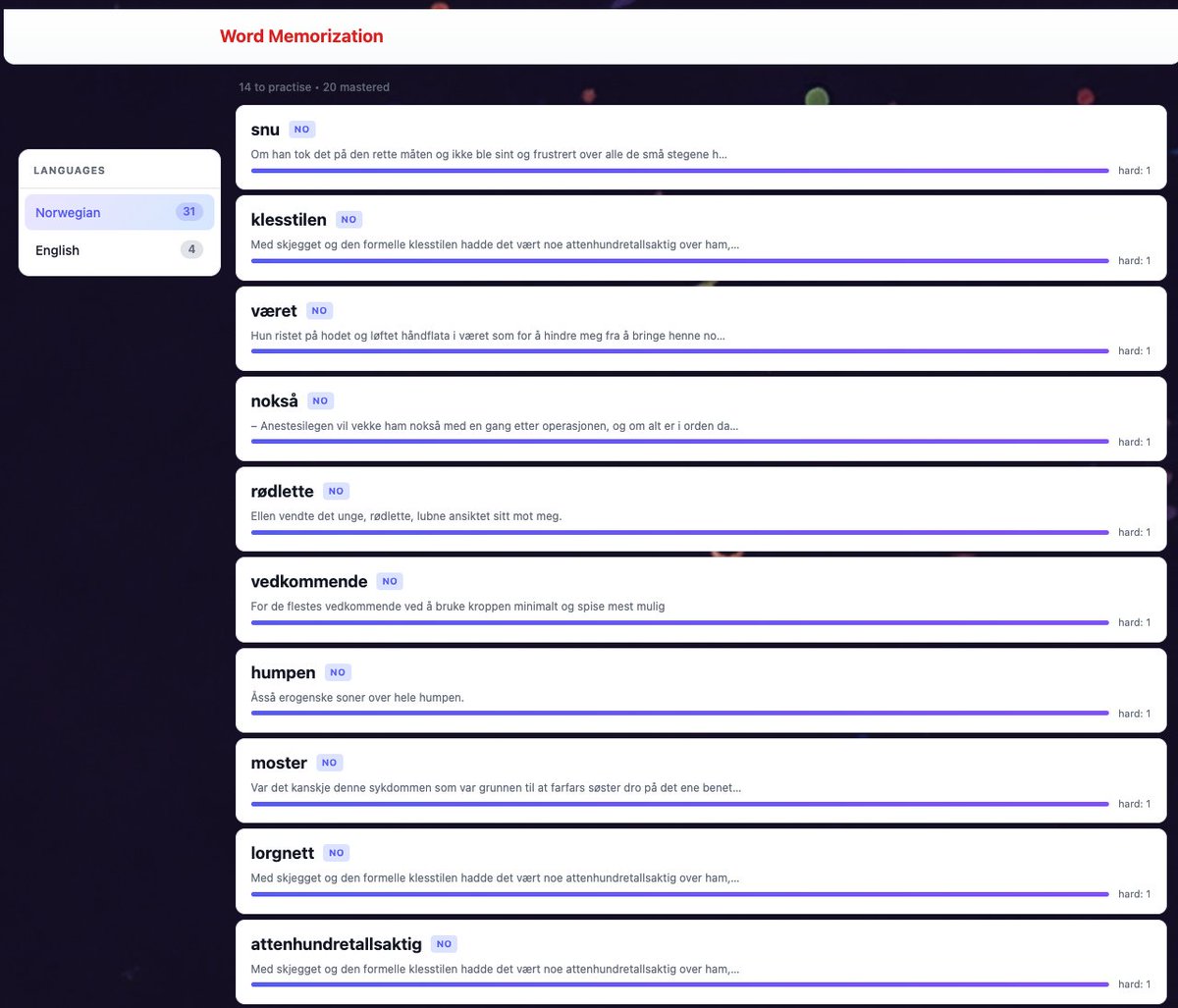Click the progress bar under 'snu'
Viewport: 1178px width, 1008px height.
pyautogui.click(x=679, y=171)
